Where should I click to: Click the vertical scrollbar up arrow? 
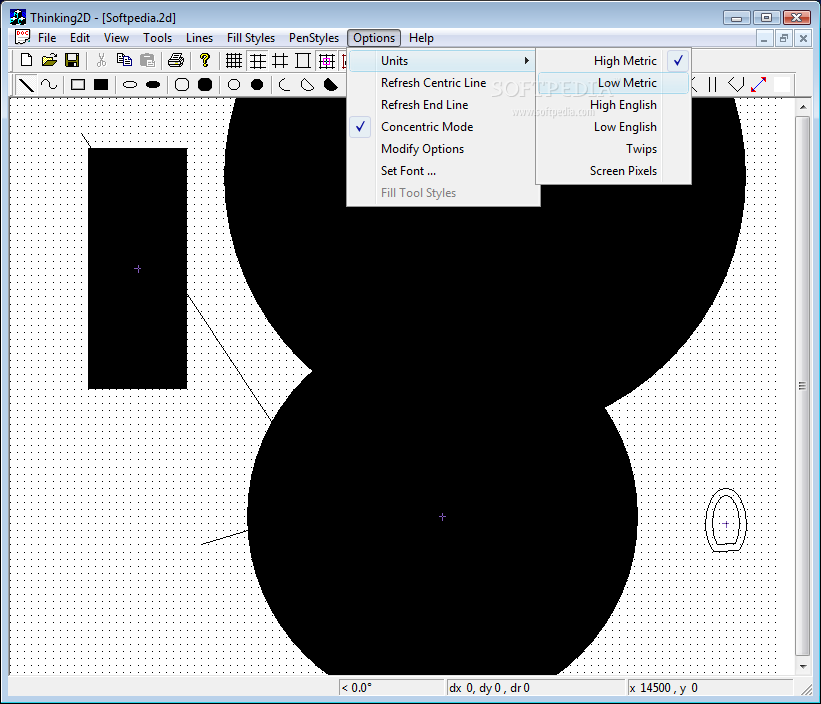(803, 107)
